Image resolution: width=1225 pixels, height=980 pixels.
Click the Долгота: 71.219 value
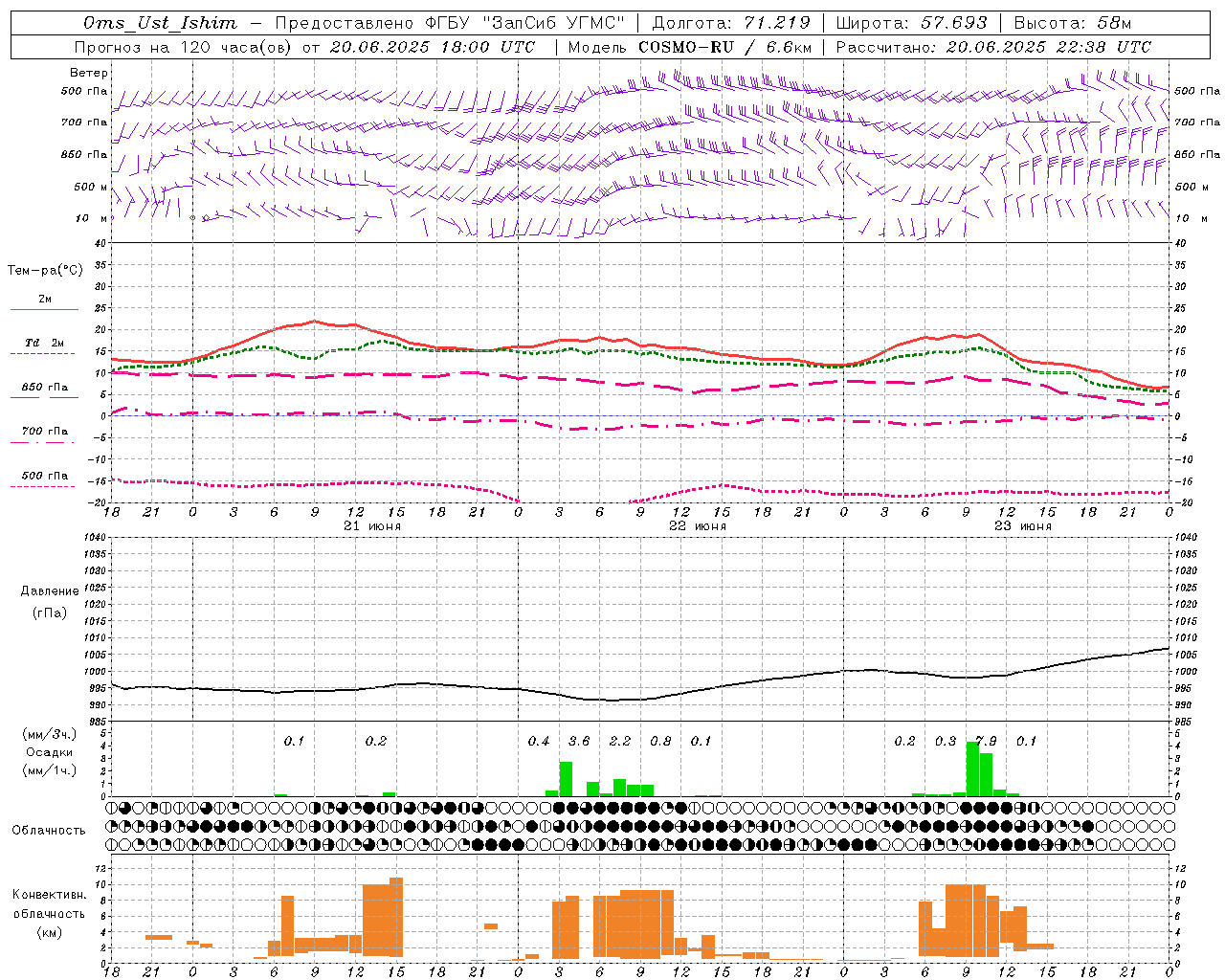click(x=731, y=23)
